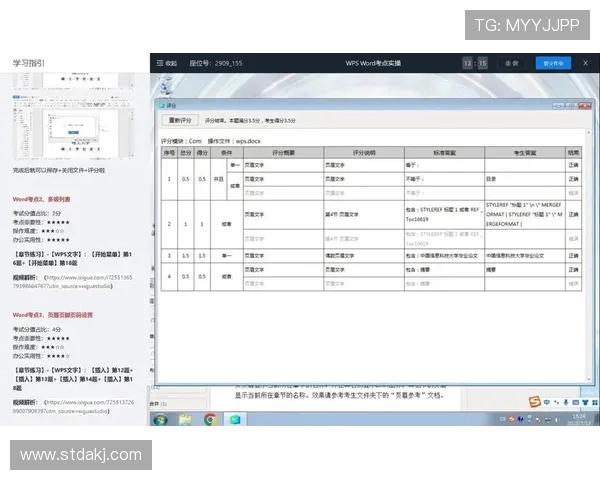Select the teal exam app taskbar icon
This screenshot has width=600, height=480.
point(235,420)
